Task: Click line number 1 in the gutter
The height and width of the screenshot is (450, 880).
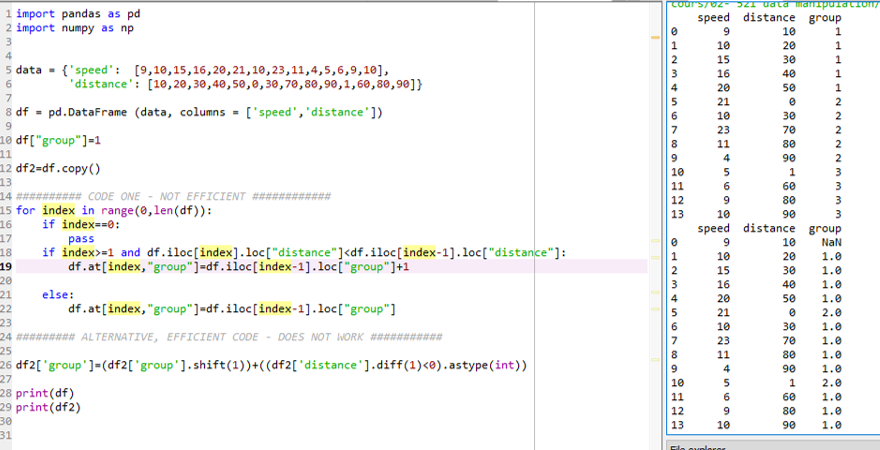Action: pos(8,13)
